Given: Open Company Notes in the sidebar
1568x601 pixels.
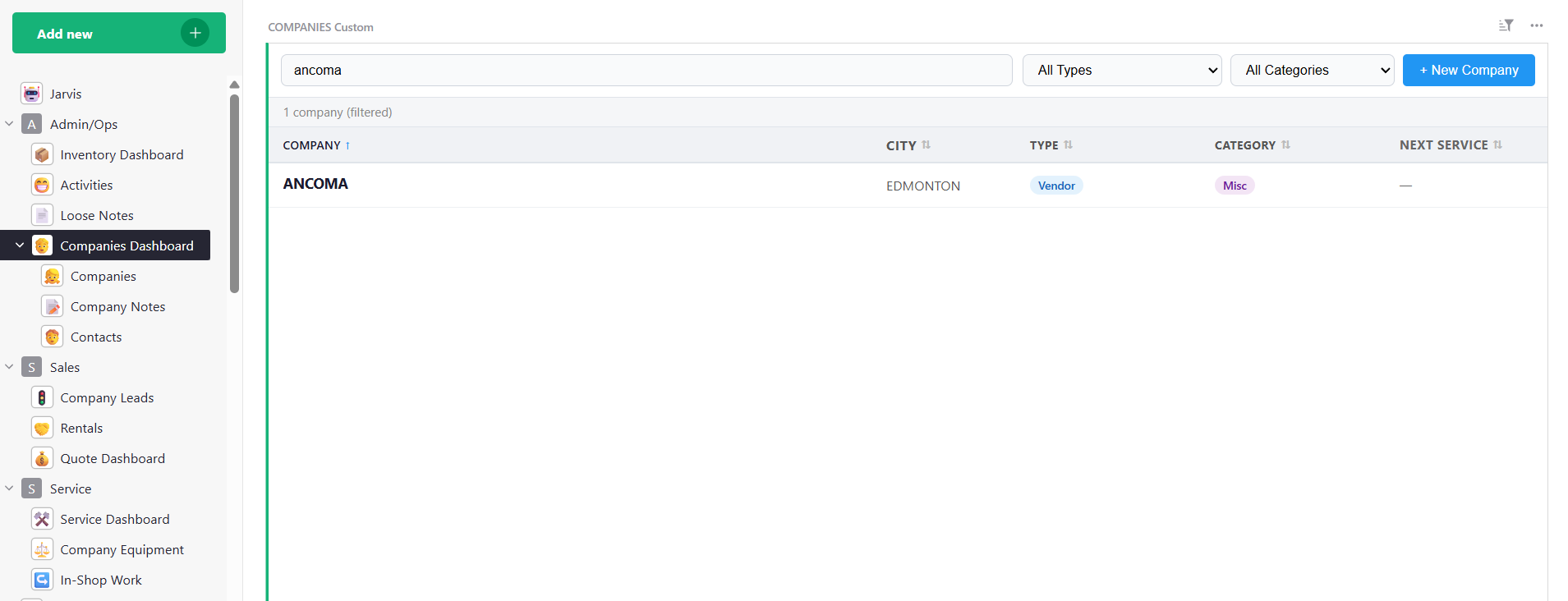Looking at the screenshot, I should [117, 306].
